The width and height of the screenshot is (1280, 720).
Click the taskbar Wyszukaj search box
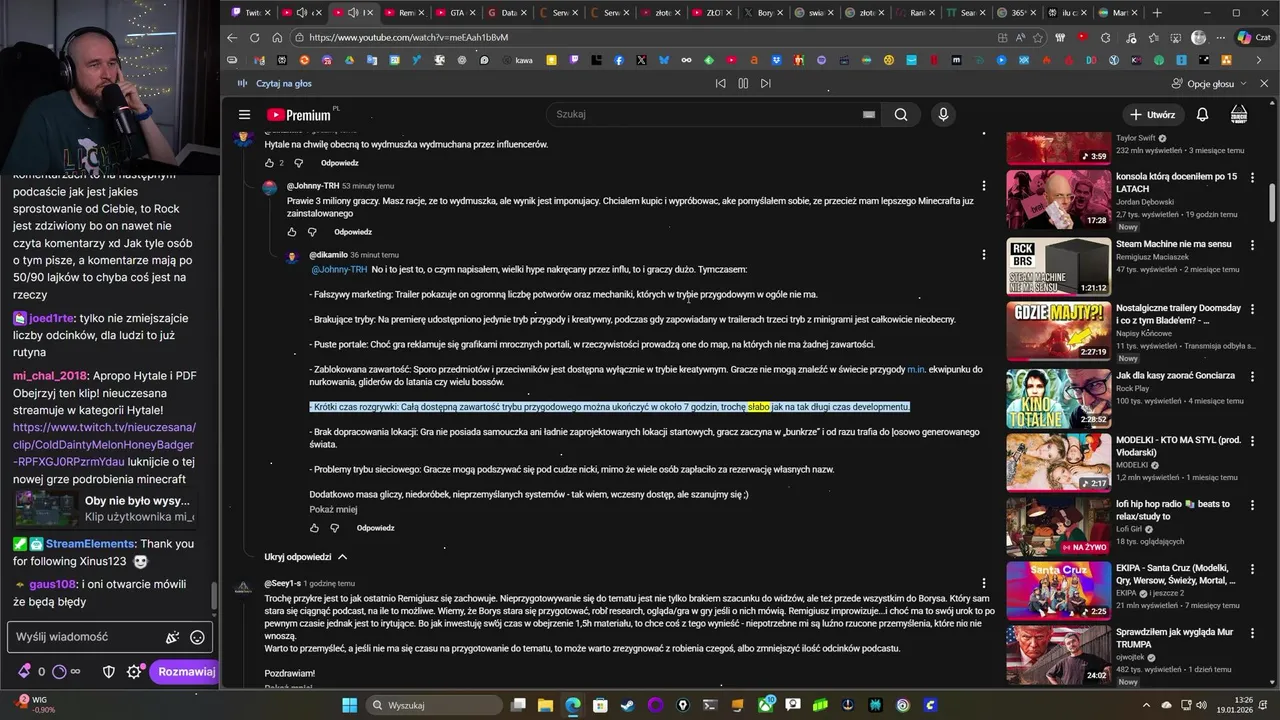click(435, 705)
